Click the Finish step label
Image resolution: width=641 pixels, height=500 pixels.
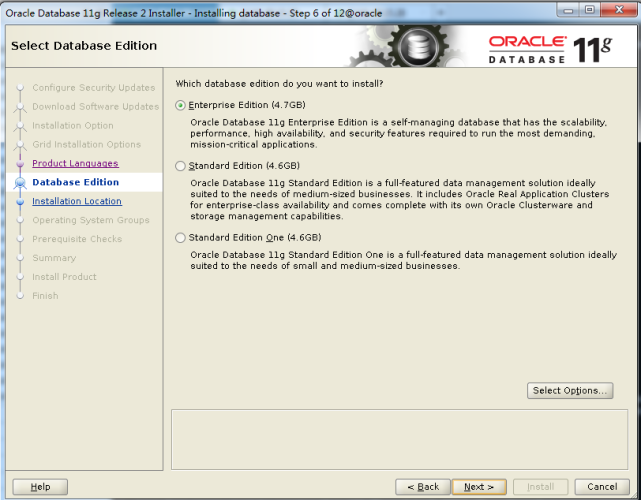click(45, 296)
